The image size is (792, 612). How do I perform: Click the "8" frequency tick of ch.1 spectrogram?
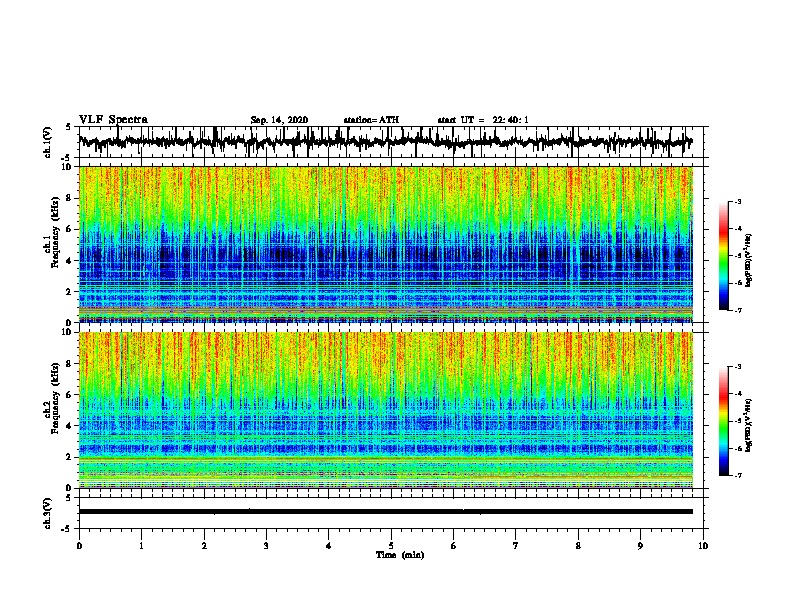coord(69,198)
